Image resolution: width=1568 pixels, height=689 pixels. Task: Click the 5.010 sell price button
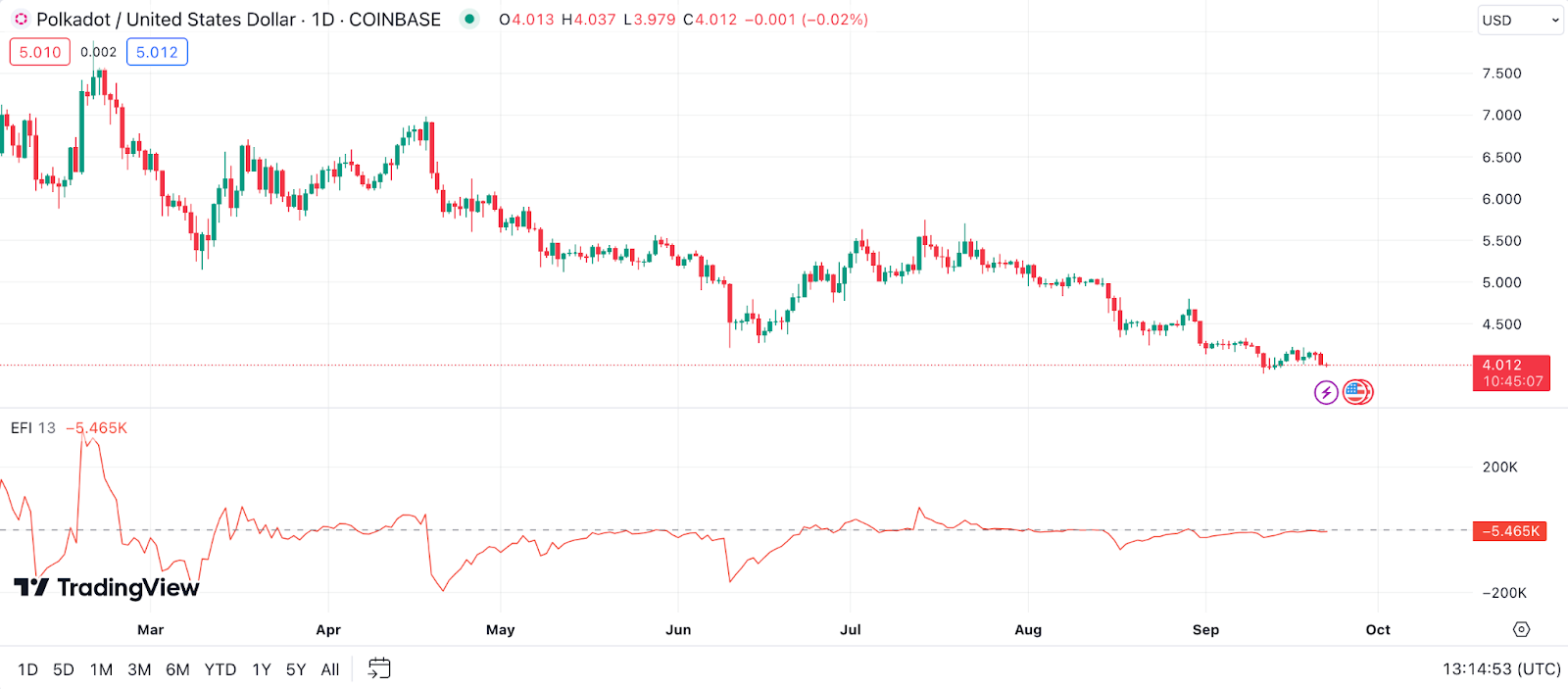pos(40,52)
